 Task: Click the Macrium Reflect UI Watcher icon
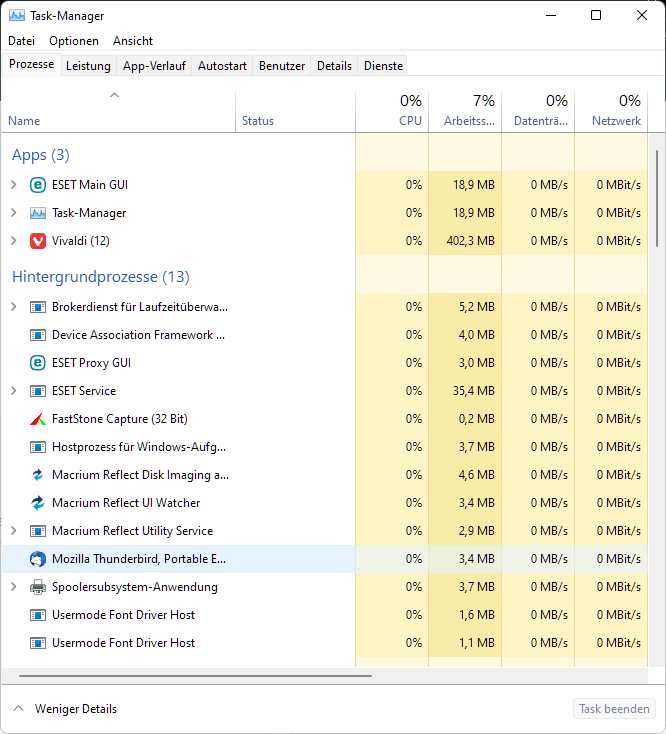click(38, 503)
